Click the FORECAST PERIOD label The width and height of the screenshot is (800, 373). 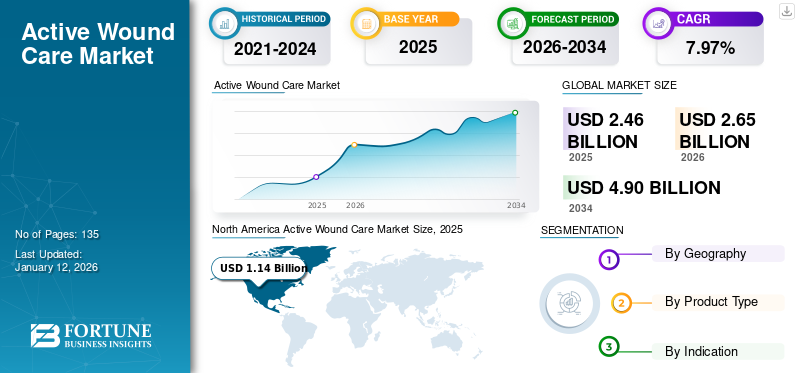pyautogui.click(x=572, y=19)
